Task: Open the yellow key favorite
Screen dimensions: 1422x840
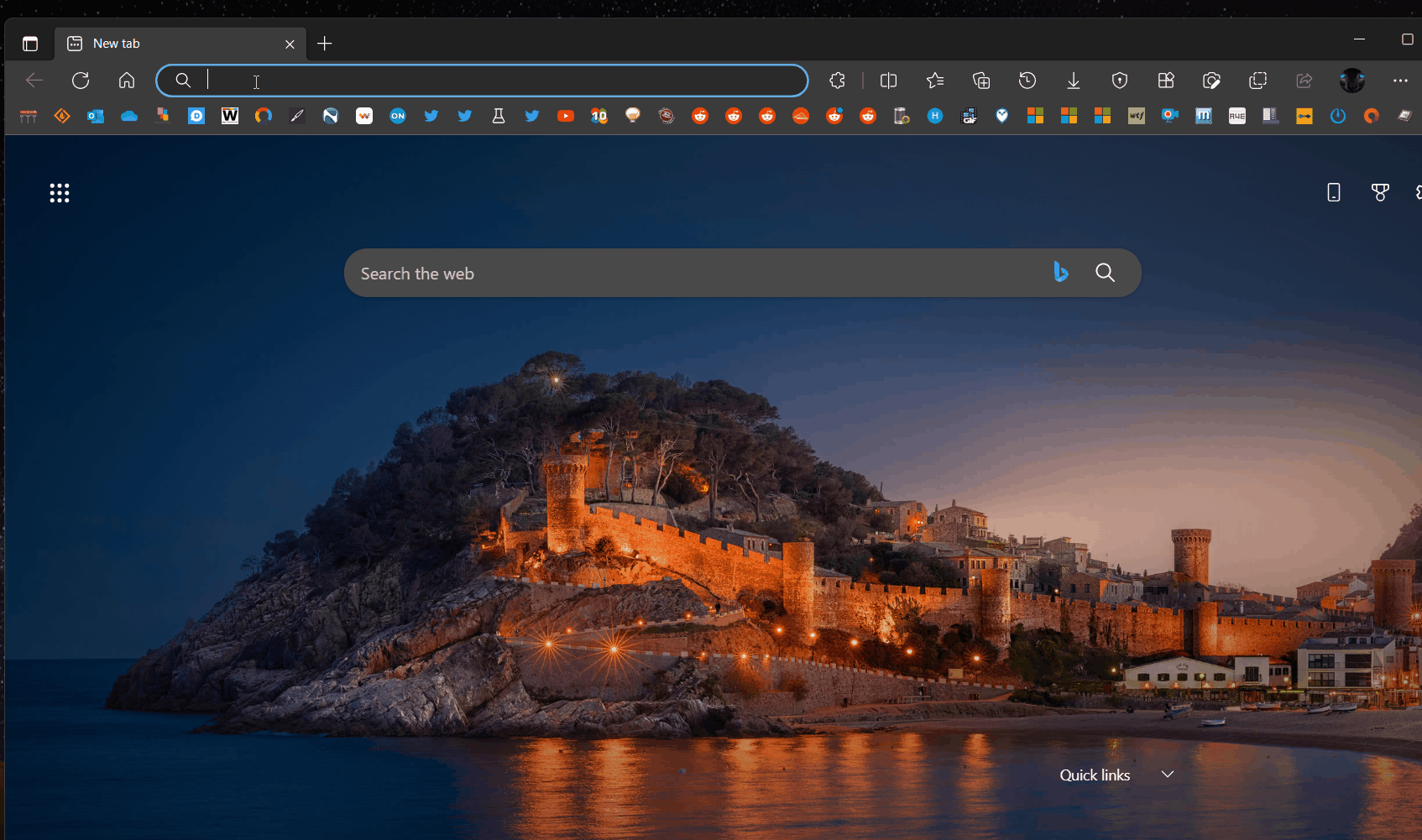Action: [x=1304, y=116]
